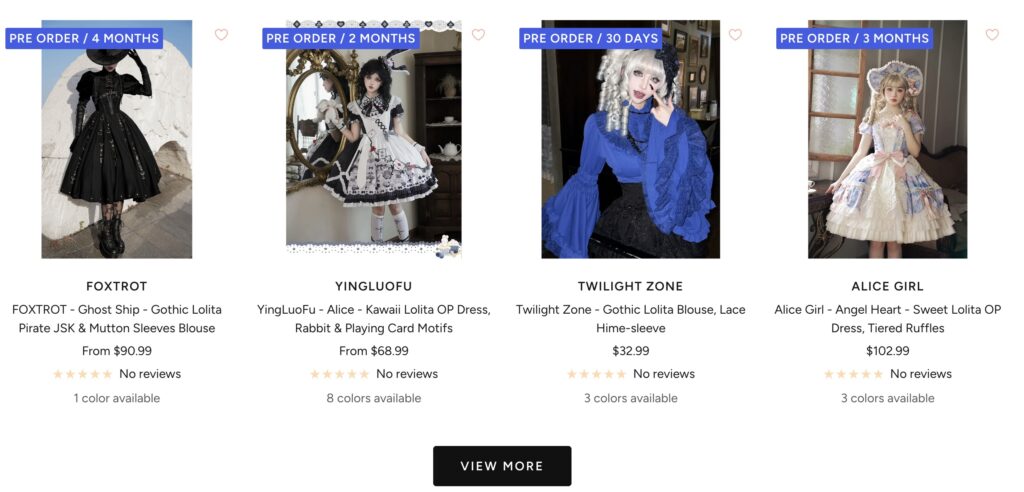Visit the ALICE GIRL brand page
The image size is (1024, 492).
pyautogui.click(x=888, y=286)
